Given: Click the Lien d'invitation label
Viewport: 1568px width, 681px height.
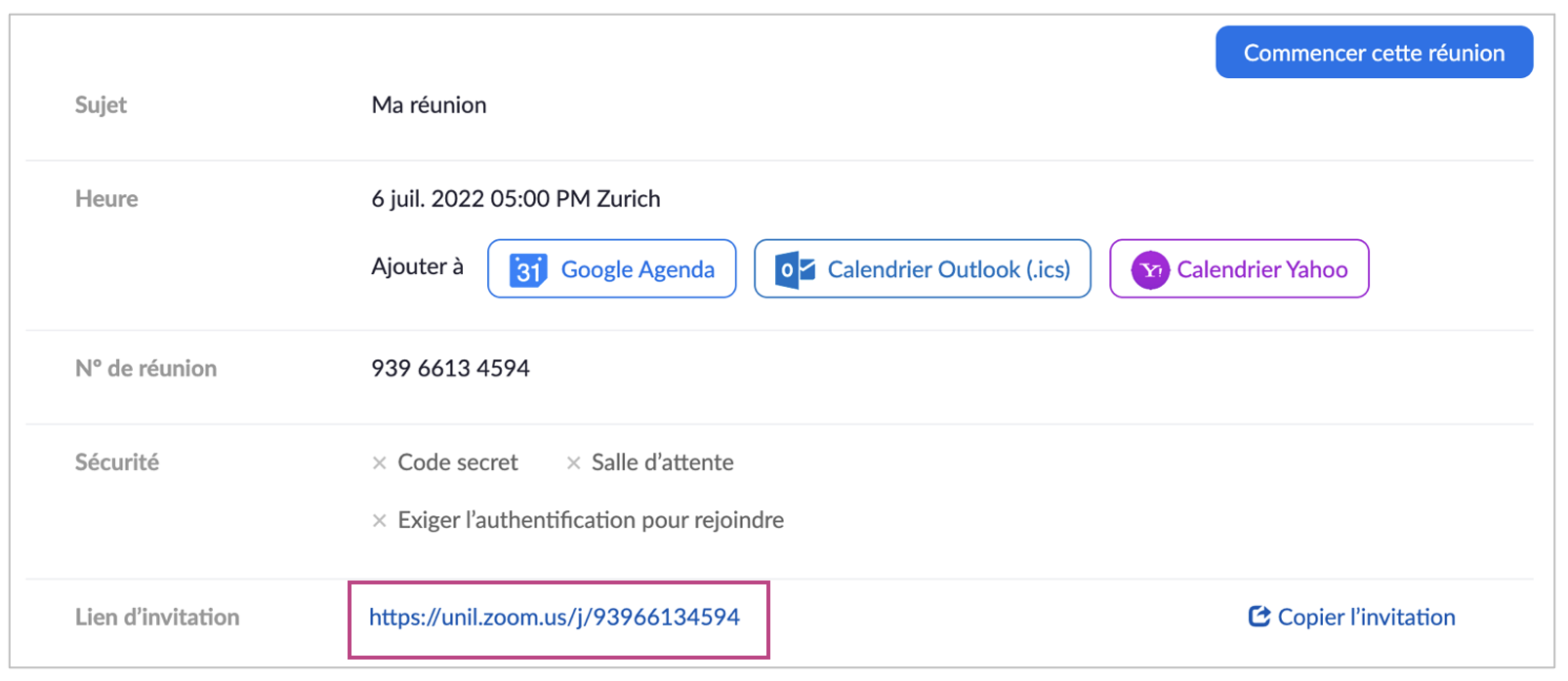Looking at the screenshot, I should point(157,617).
